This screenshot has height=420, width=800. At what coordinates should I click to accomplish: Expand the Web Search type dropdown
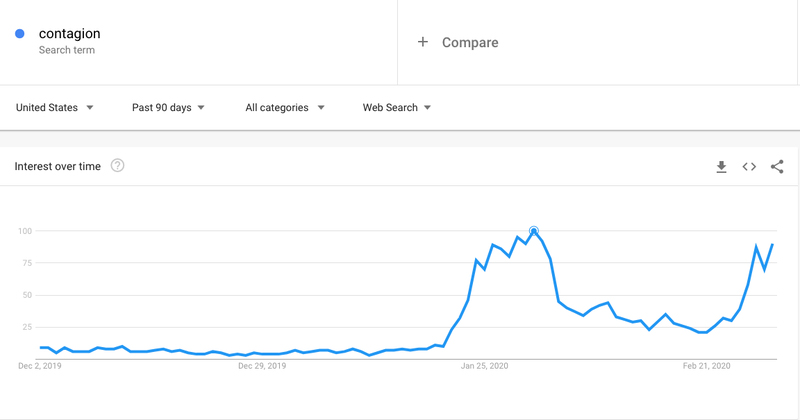tap(397, 108)
